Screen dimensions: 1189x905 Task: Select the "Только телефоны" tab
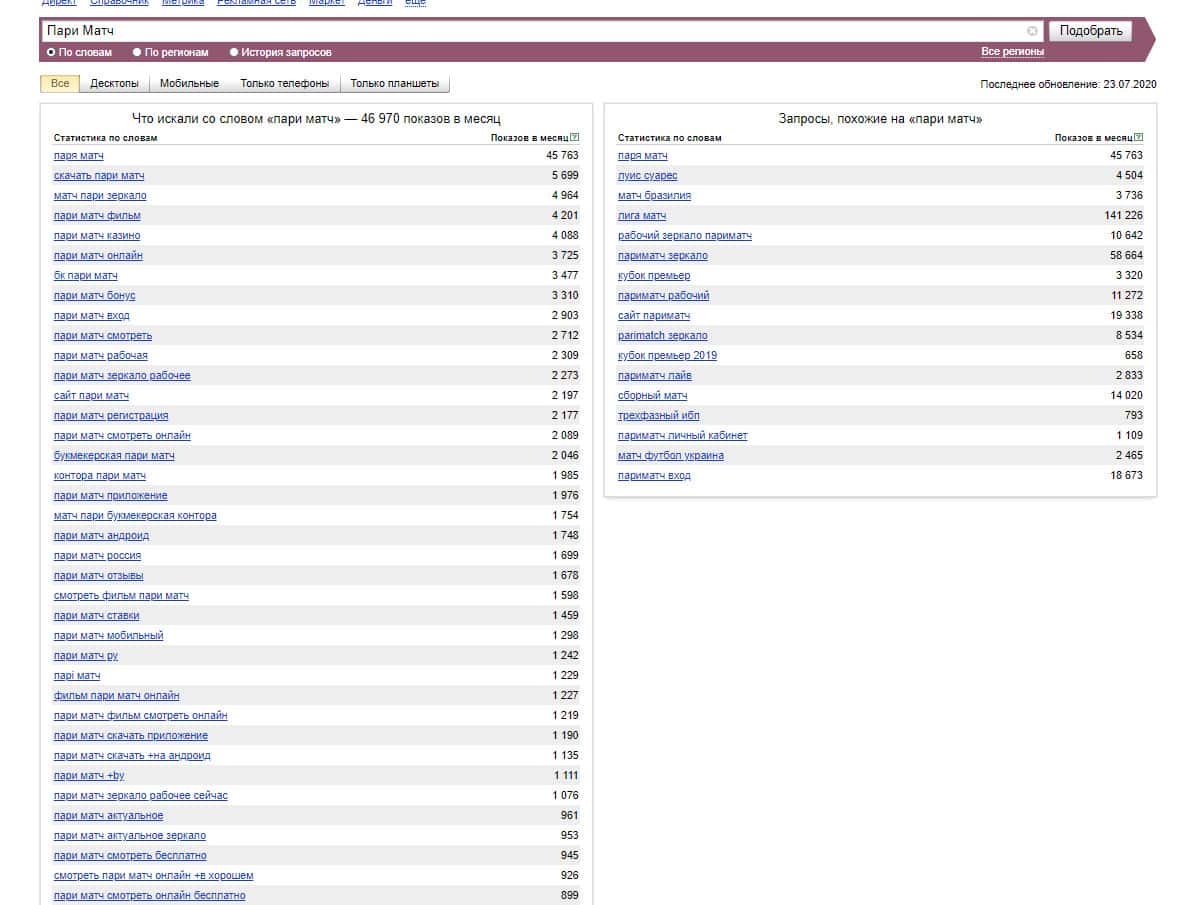click(x=284, y=84)
